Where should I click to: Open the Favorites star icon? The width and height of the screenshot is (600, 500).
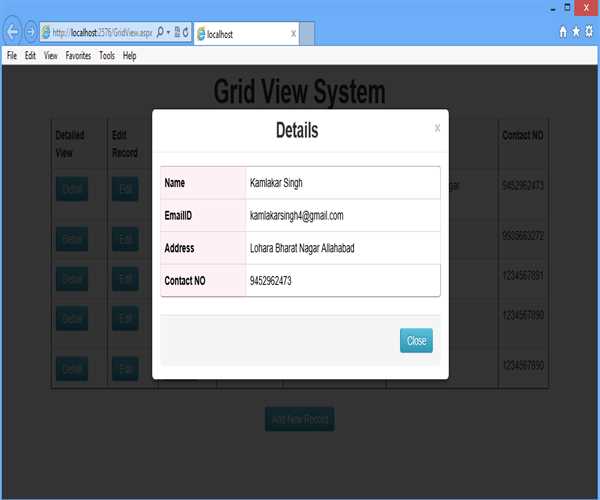click(x=576, y=32)
